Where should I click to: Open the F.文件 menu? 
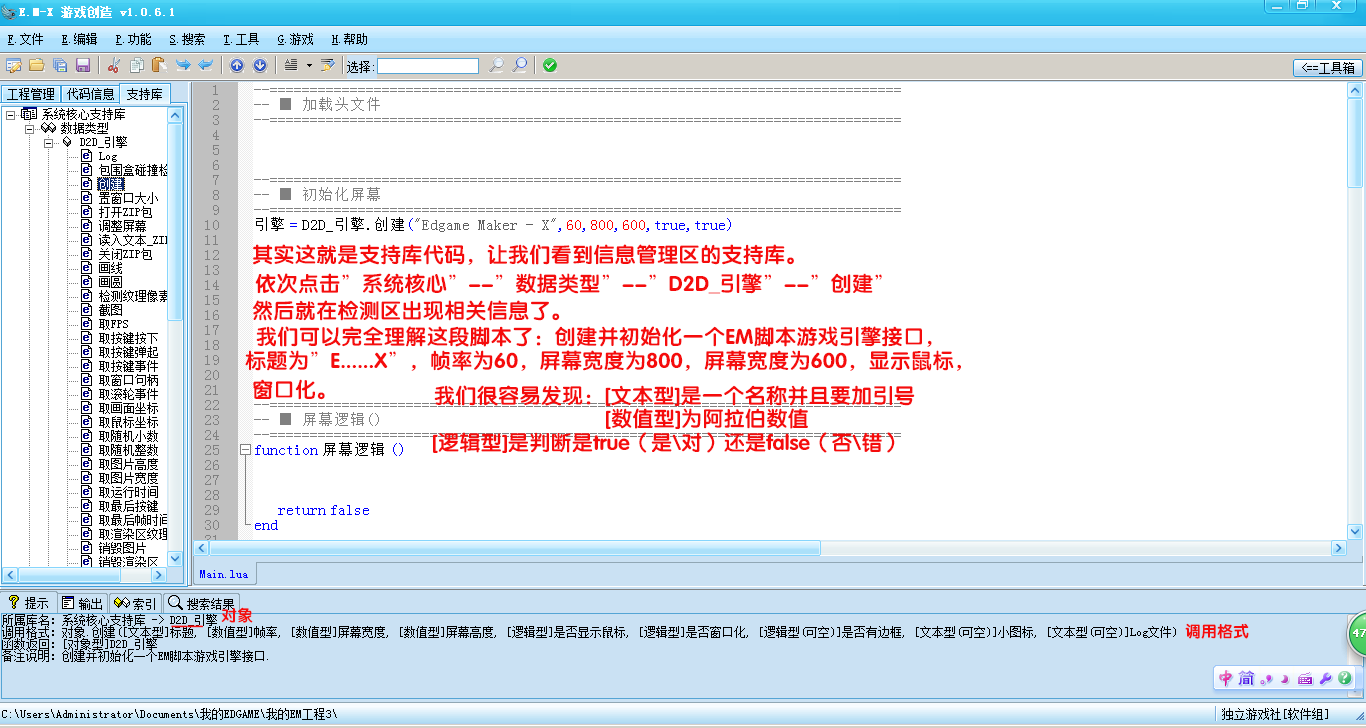tap(25, 40)
